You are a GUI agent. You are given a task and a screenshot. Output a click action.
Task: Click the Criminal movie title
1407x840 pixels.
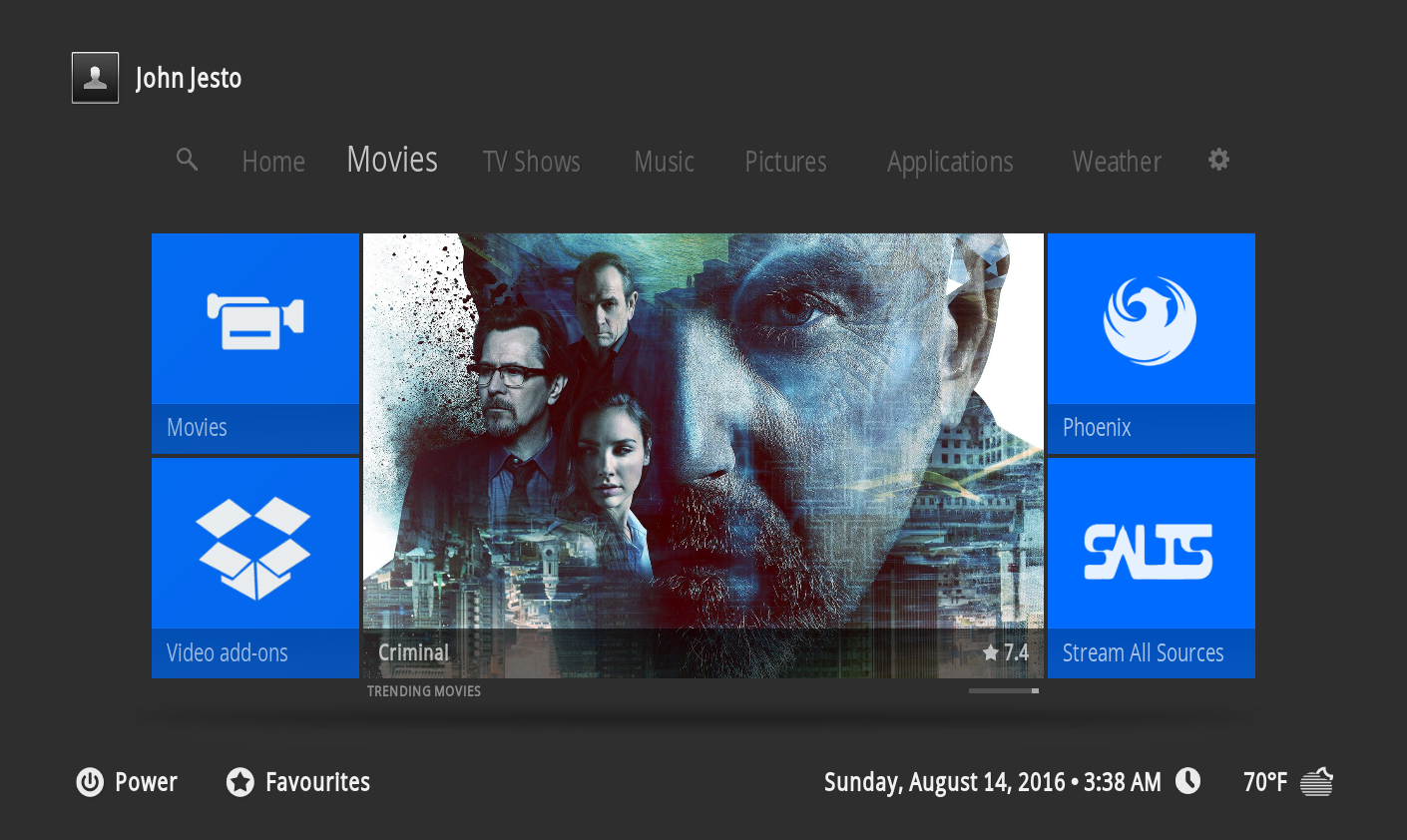tap(414, 652)
